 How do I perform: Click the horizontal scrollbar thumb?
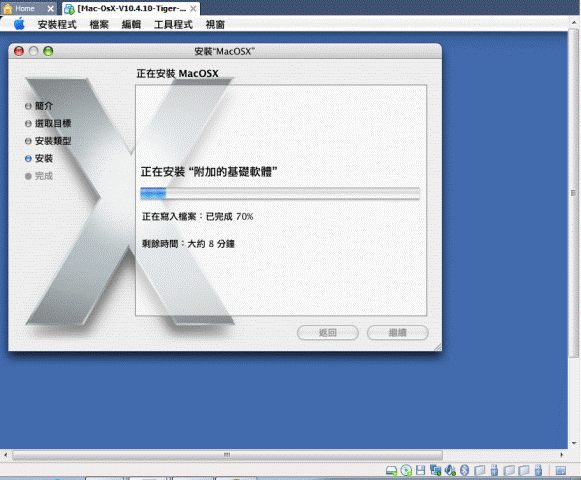(227, 455)
